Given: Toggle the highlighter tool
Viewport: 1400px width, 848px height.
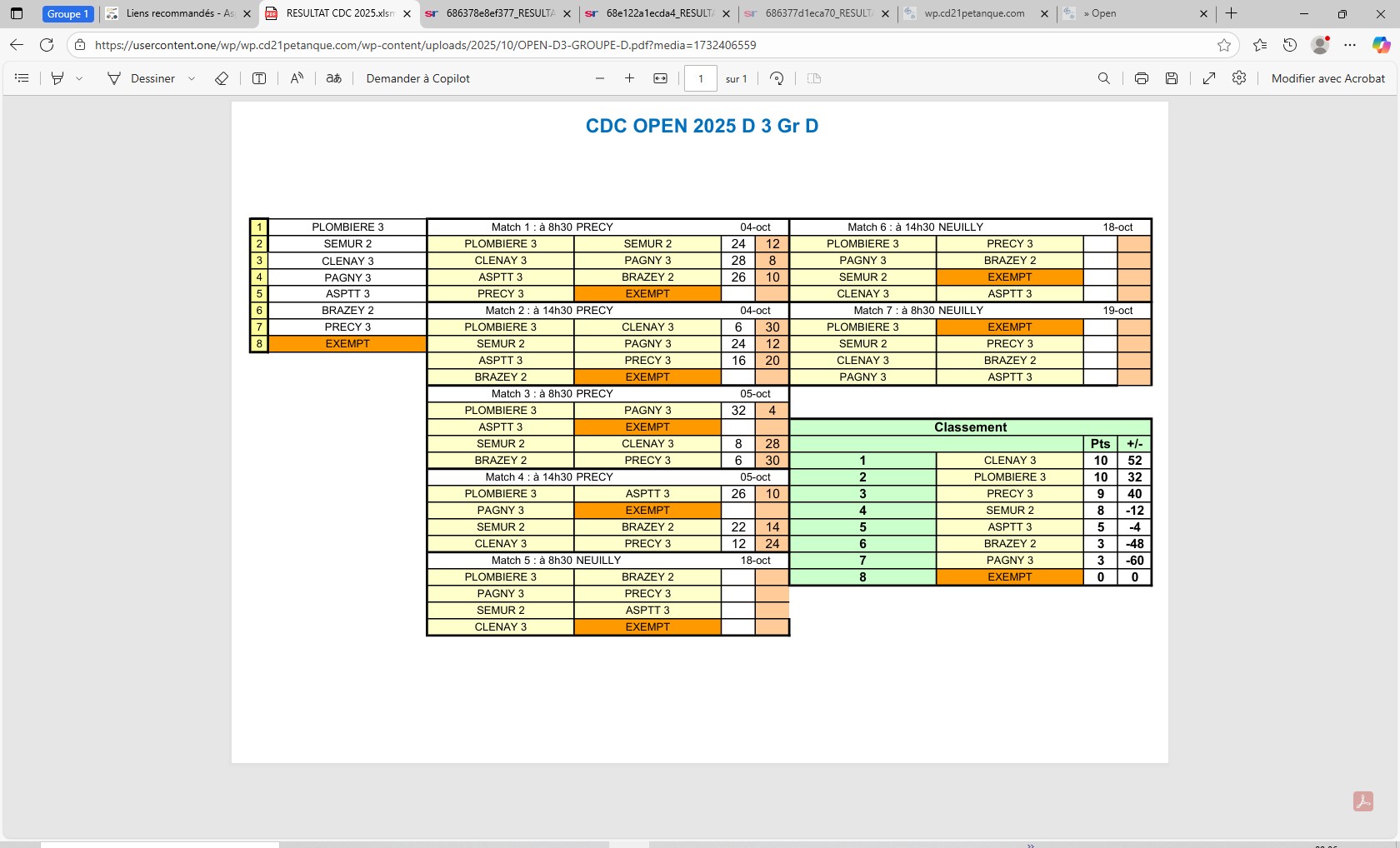Looking at the screenshot, I should [x=57, y=78].
